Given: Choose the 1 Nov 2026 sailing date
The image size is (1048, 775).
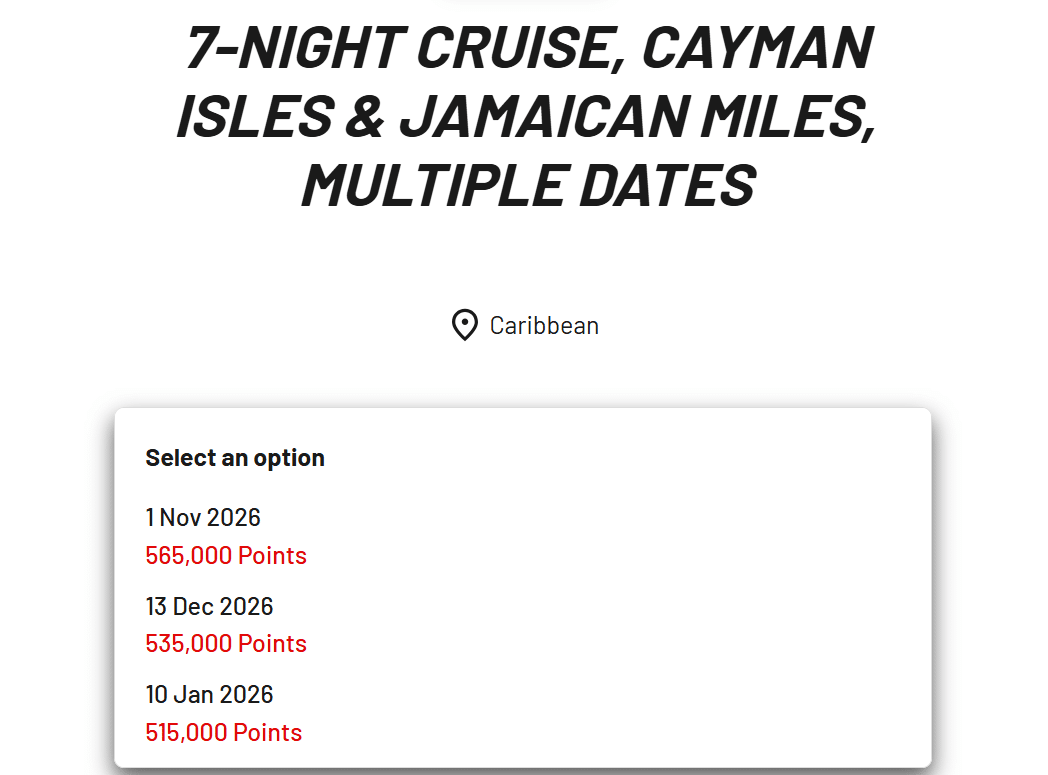Looking at the screenshot, I should coord(203,517).
